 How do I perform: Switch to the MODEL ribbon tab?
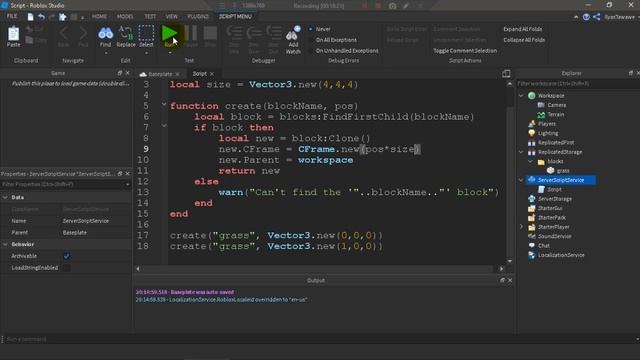pos(125,17)
